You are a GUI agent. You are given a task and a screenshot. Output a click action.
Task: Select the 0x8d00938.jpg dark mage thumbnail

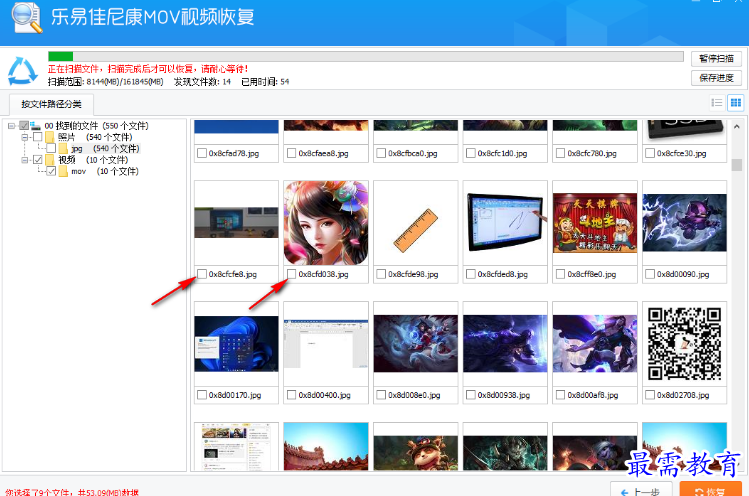tap(505, 344)
